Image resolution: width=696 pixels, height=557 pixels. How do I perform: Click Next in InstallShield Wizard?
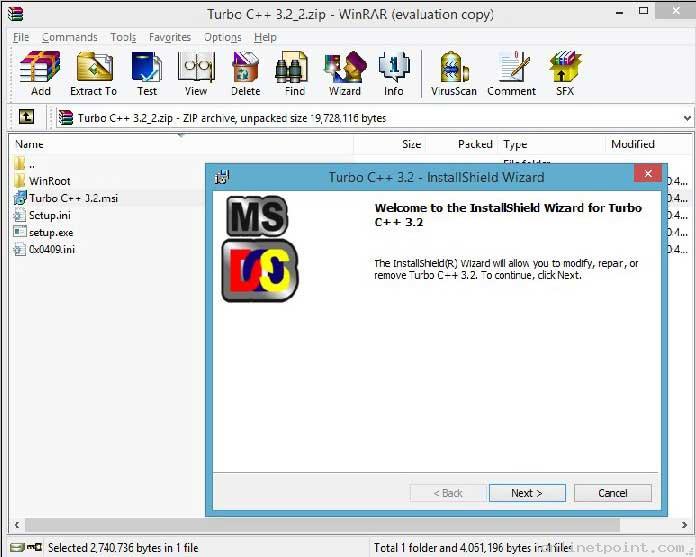click(x=527, y=493)
